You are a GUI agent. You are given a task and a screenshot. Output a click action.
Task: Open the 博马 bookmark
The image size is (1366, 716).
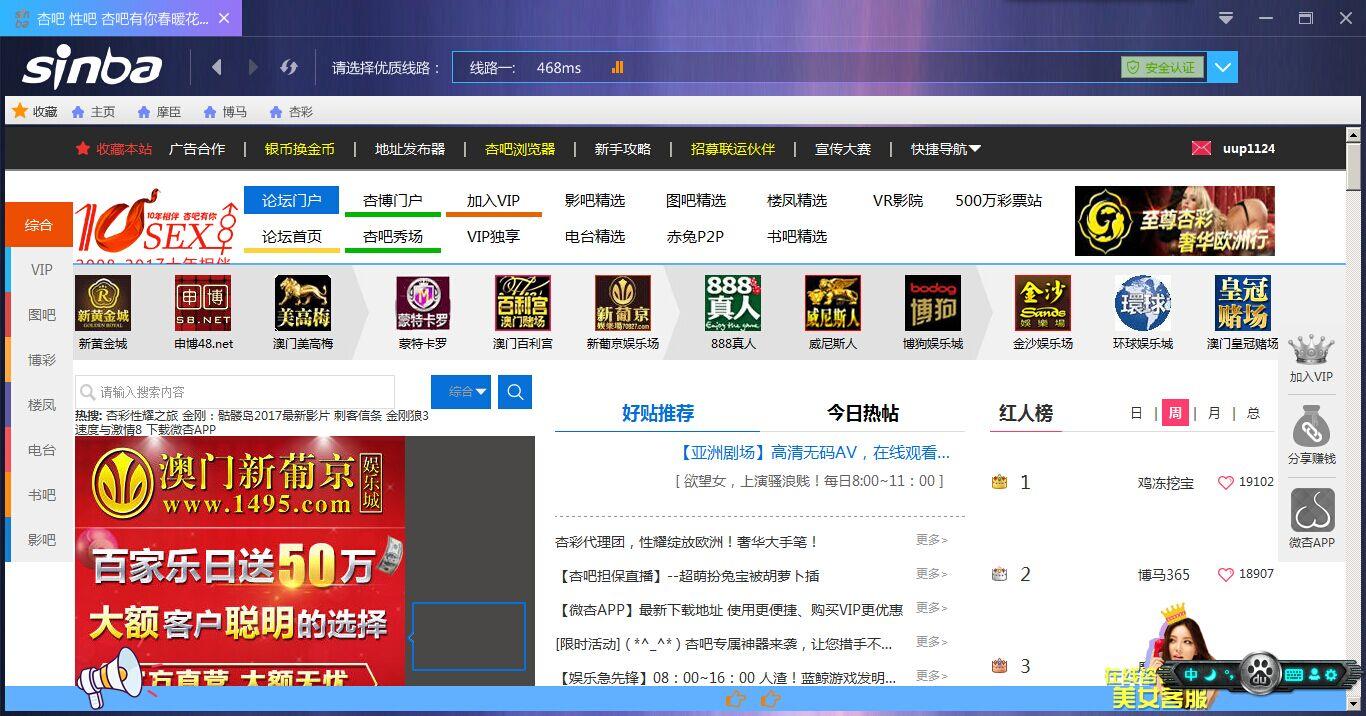[225, 112]
